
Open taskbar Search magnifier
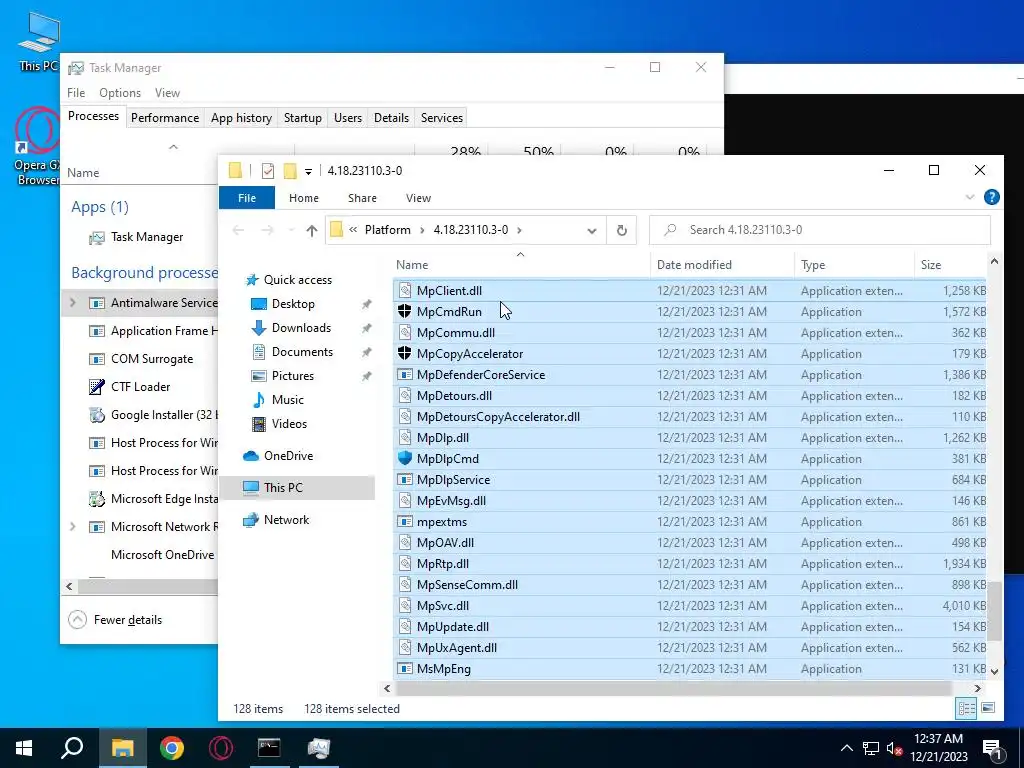click(x=72, y=748)
